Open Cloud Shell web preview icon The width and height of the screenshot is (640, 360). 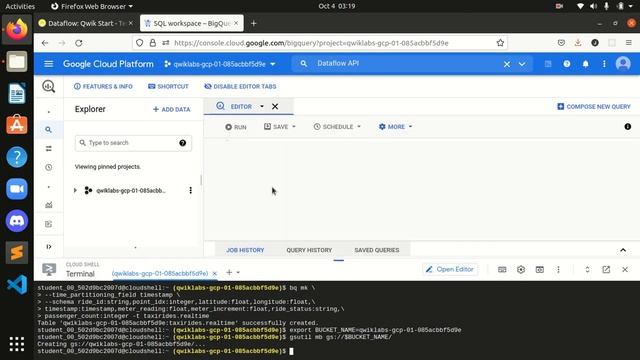click(540, 269)
